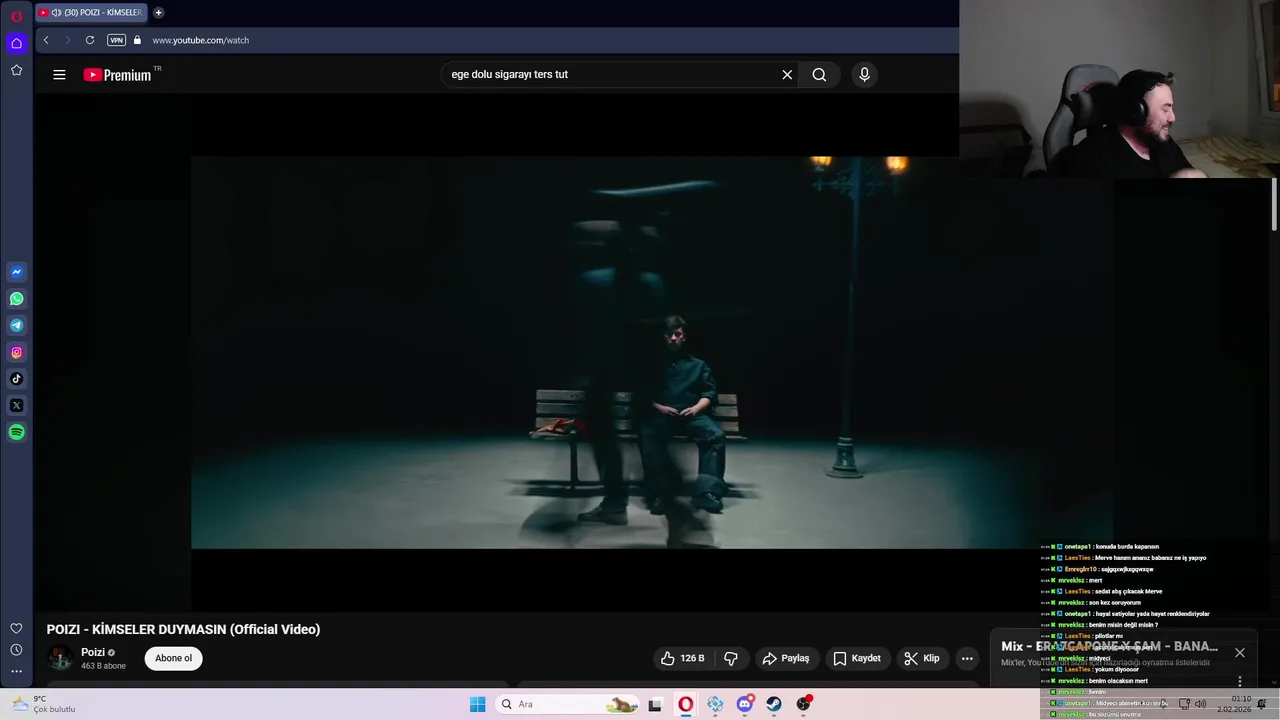Open TikTok in the Opera sidebar
This screenshot has height=720, width=1280.
pyautogui.click(x=16, y=379)
